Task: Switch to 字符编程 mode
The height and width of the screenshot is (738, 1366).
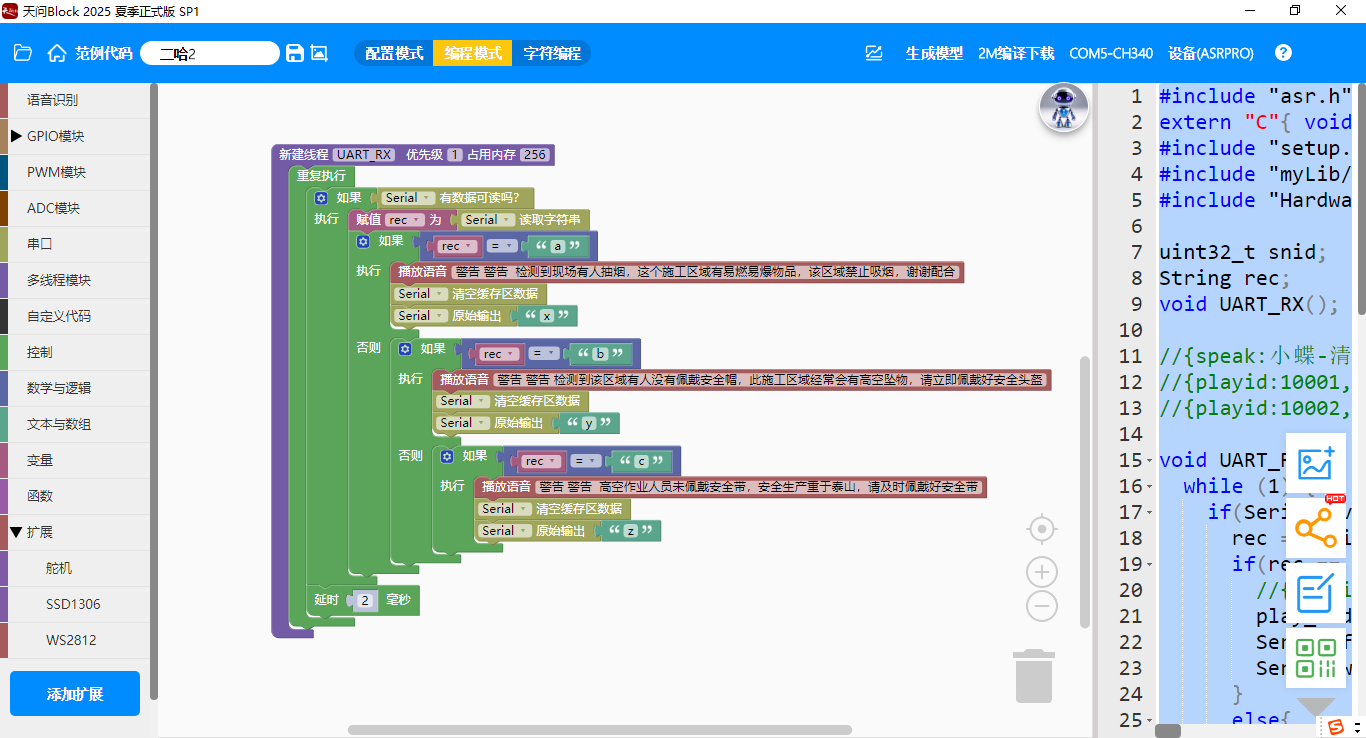Action: tap(552, 53)
